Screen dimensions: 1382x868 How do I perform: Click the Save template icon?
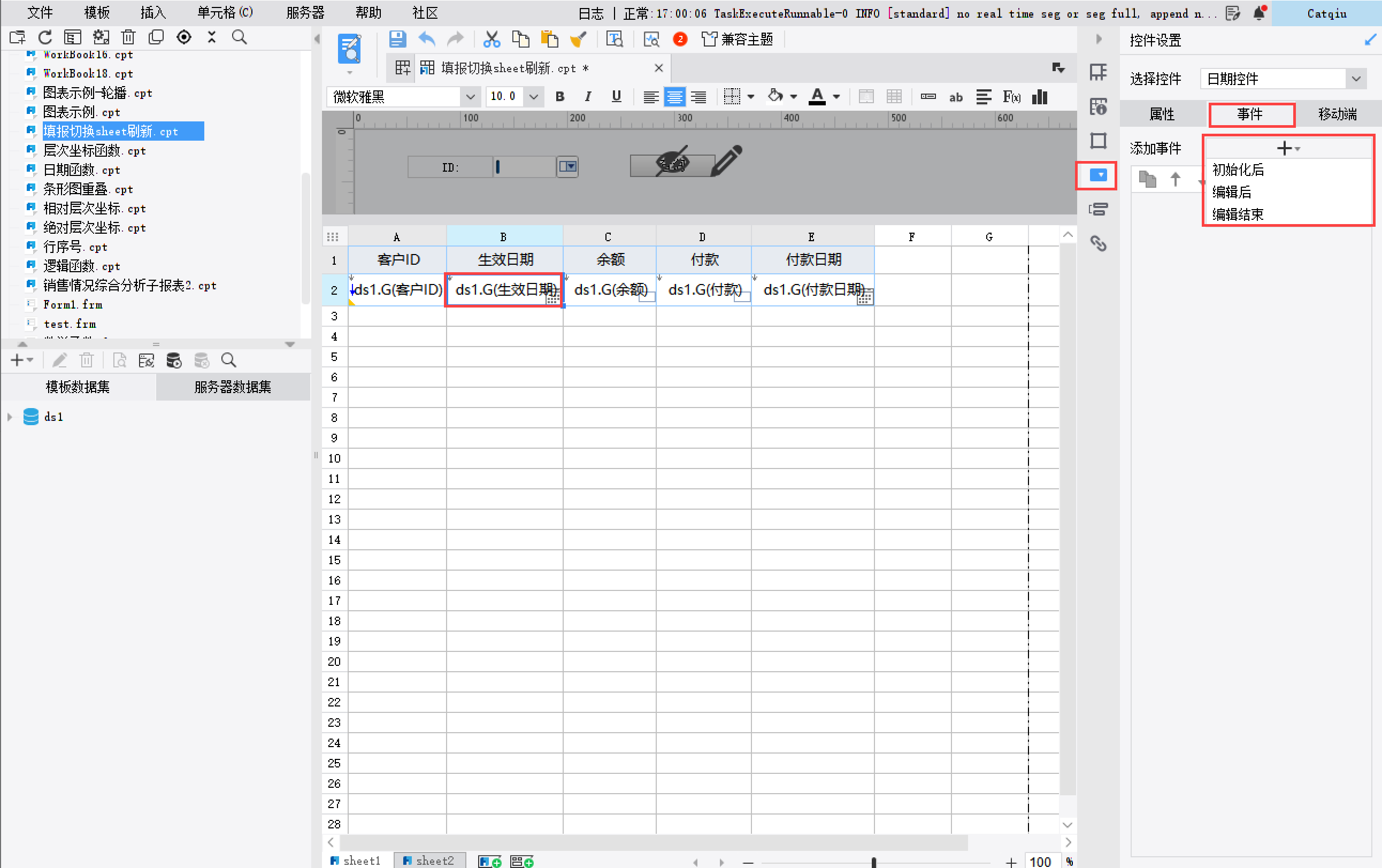tap(397, 39)
